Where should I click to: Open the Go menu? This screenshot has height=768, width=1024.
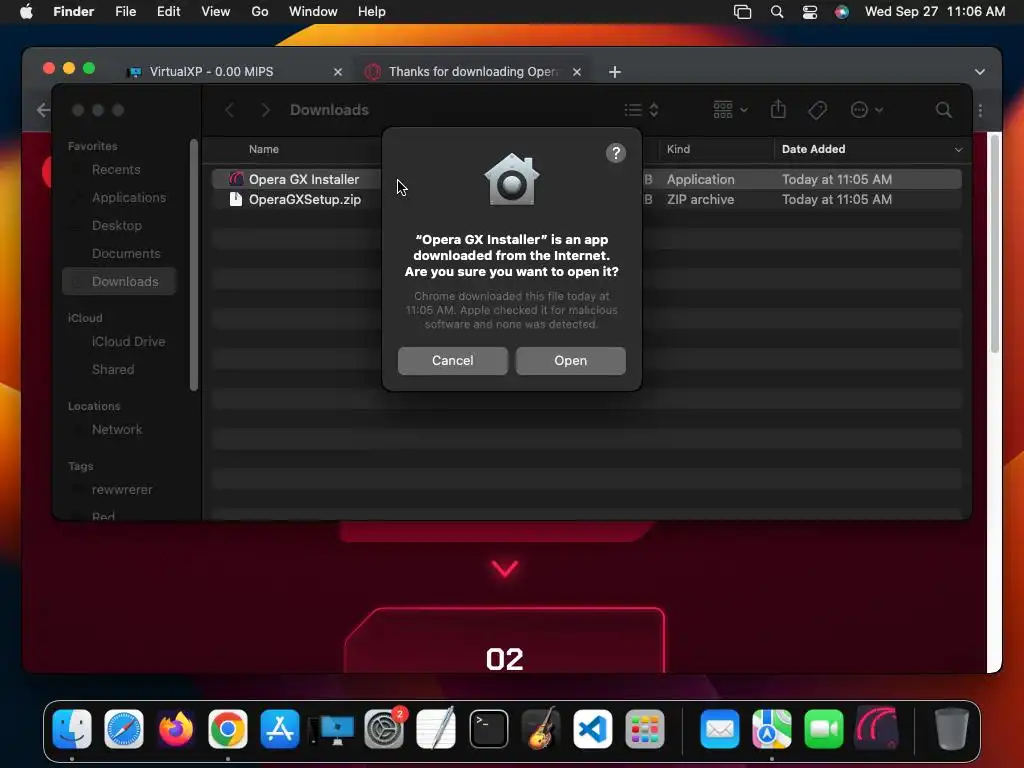click(259, 12)
